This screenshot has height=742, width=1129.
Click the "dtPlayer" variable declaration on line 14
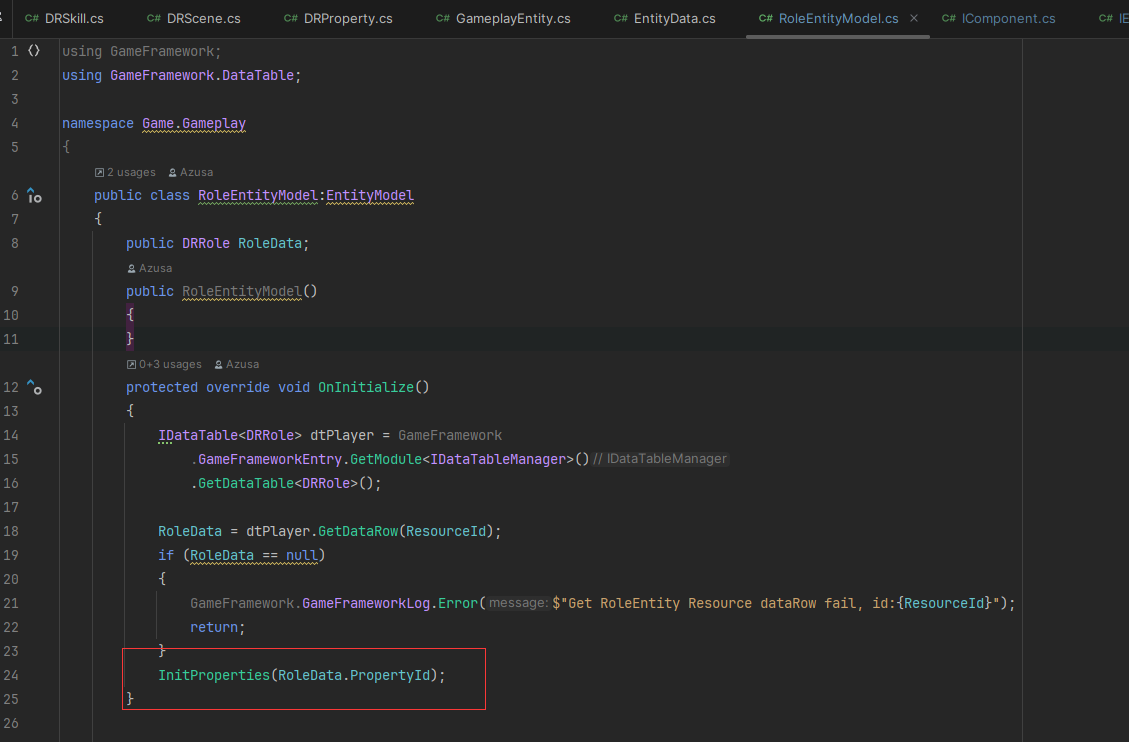(342, 435)
